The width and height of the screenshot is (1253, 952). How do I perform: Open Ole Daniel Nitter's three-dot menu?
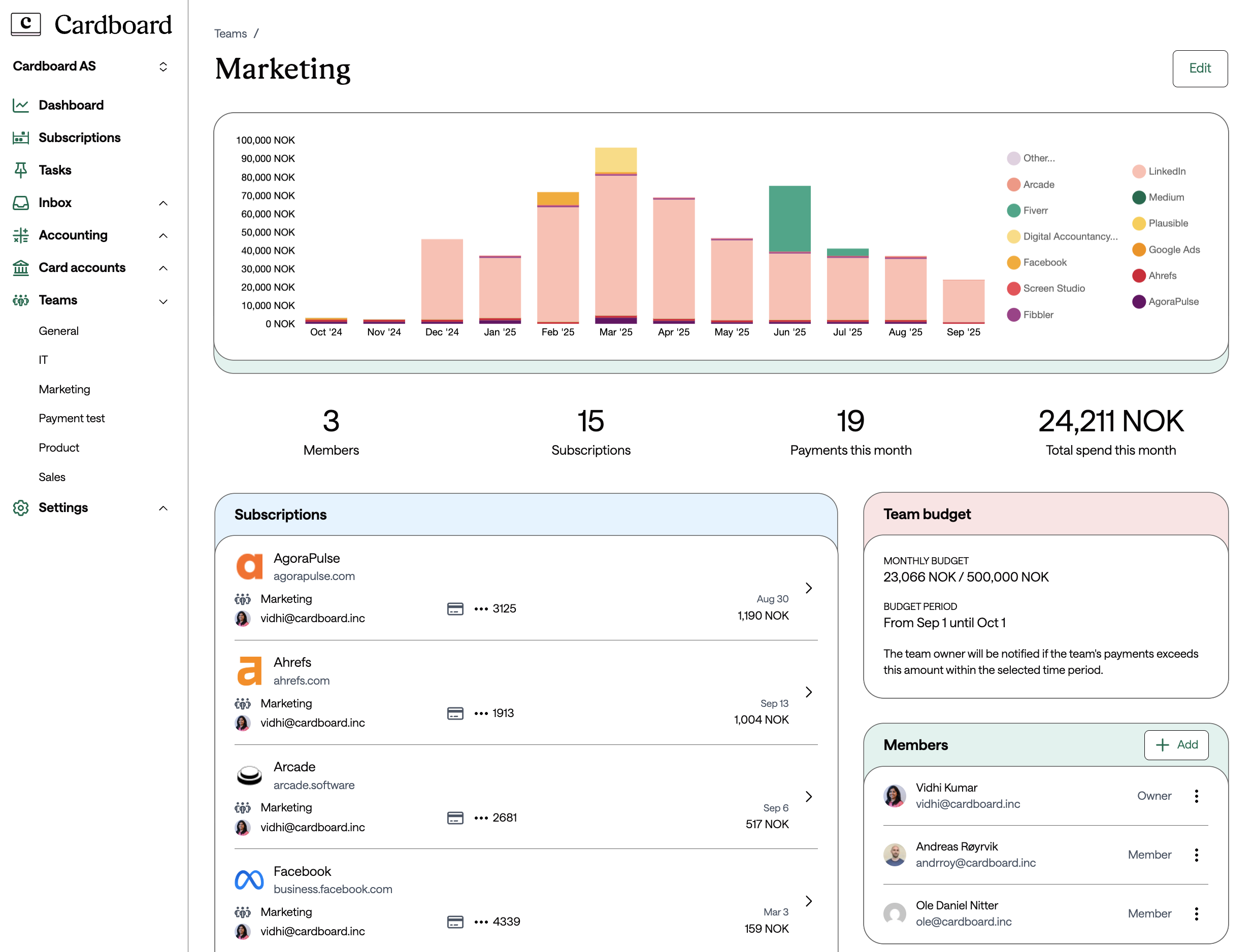click(1196, 913)
